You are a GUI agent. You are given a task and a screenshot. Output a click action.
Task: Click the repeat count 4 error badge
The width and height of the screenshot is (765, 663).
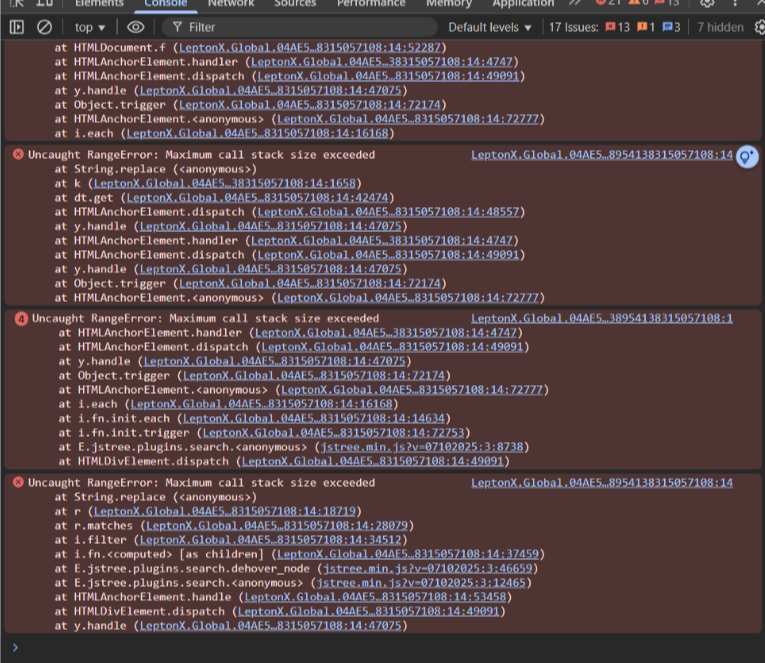pos(21,319)
